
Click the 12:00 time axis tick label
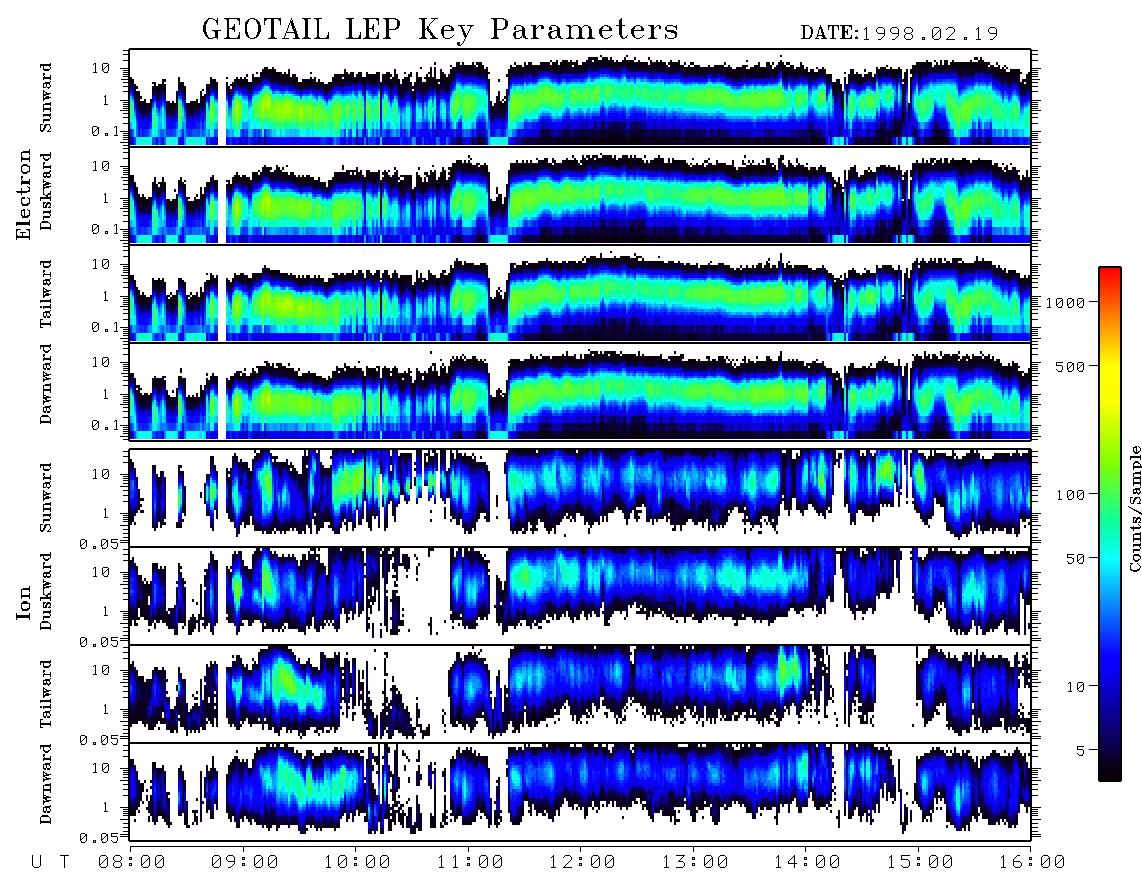tap(583, 862)
